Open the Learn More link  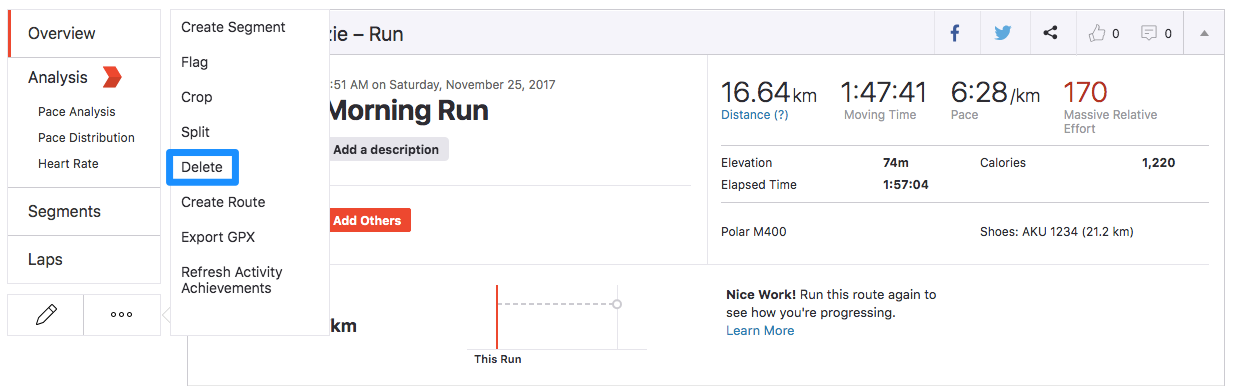pos(760,330)
